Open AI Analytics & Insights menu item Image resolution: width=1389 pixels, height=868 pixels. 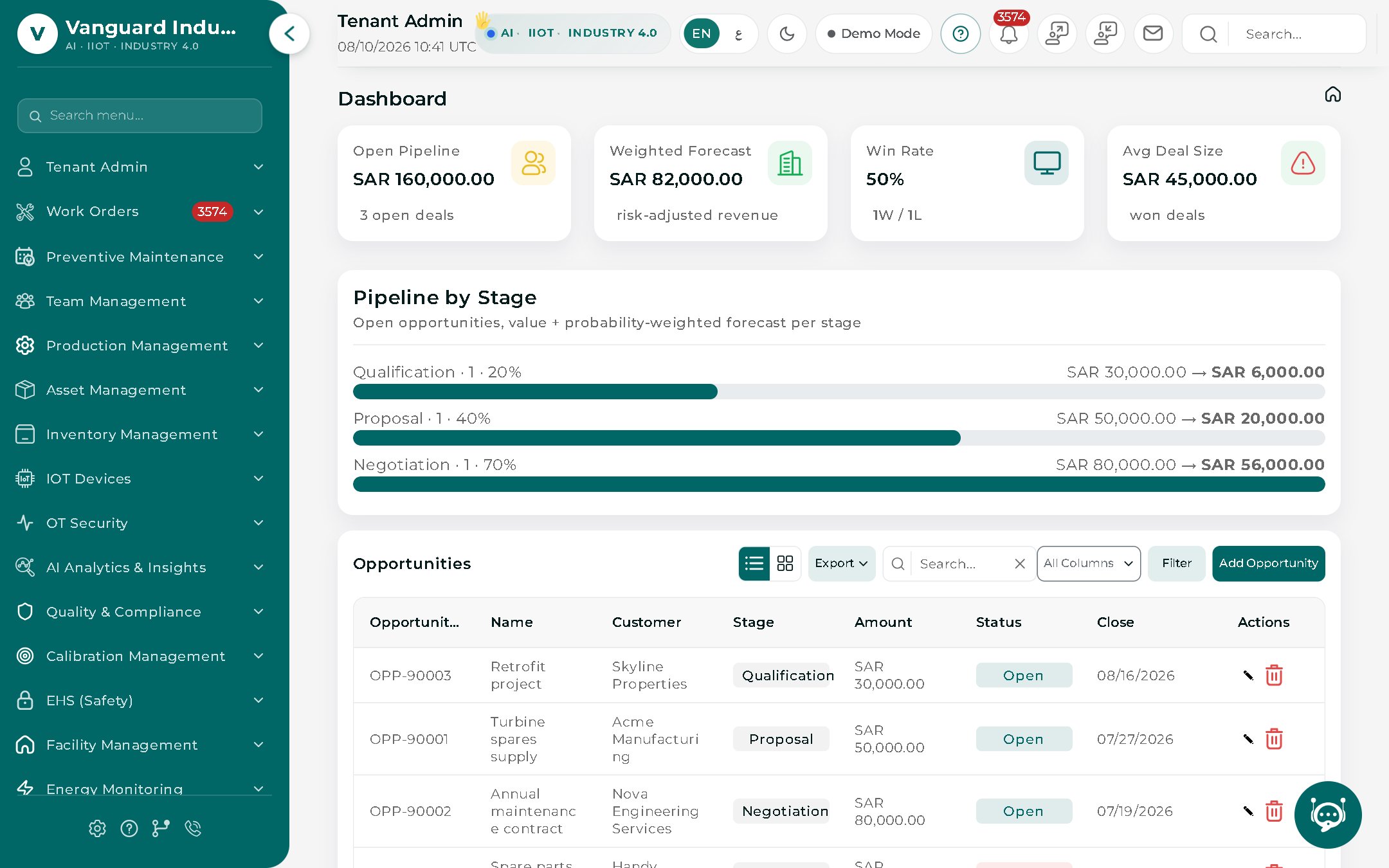tap(140, 567)
